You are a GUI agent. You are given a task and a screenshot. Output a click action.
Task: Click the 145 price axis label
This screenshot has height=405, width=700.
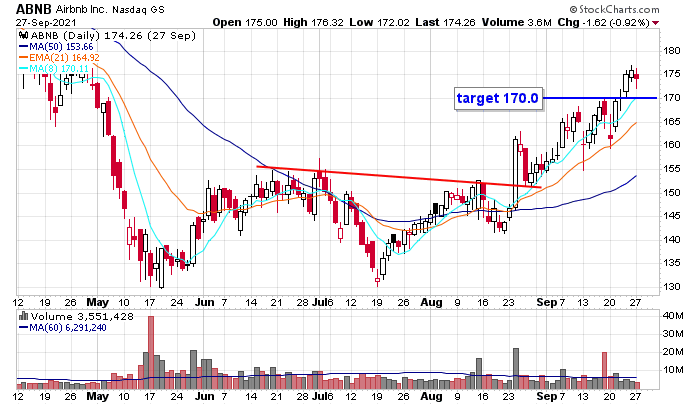point(671,216)
